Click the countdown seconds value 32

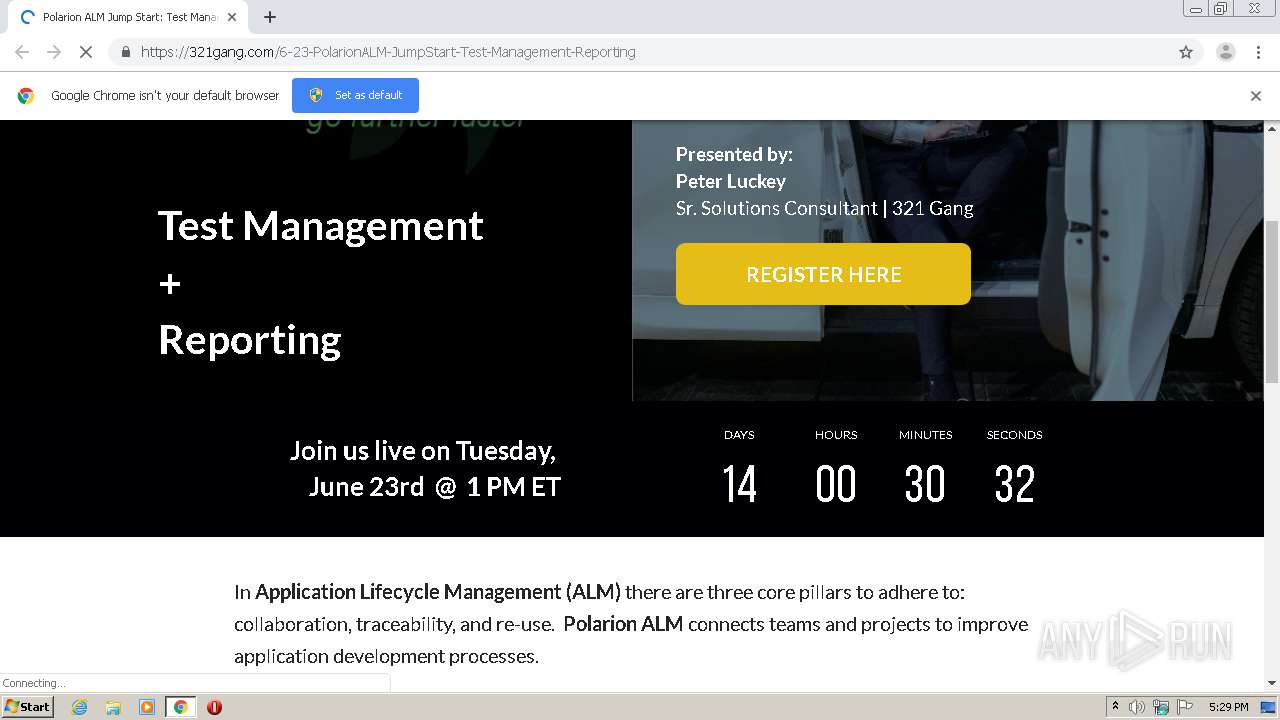pos(1015,484)
